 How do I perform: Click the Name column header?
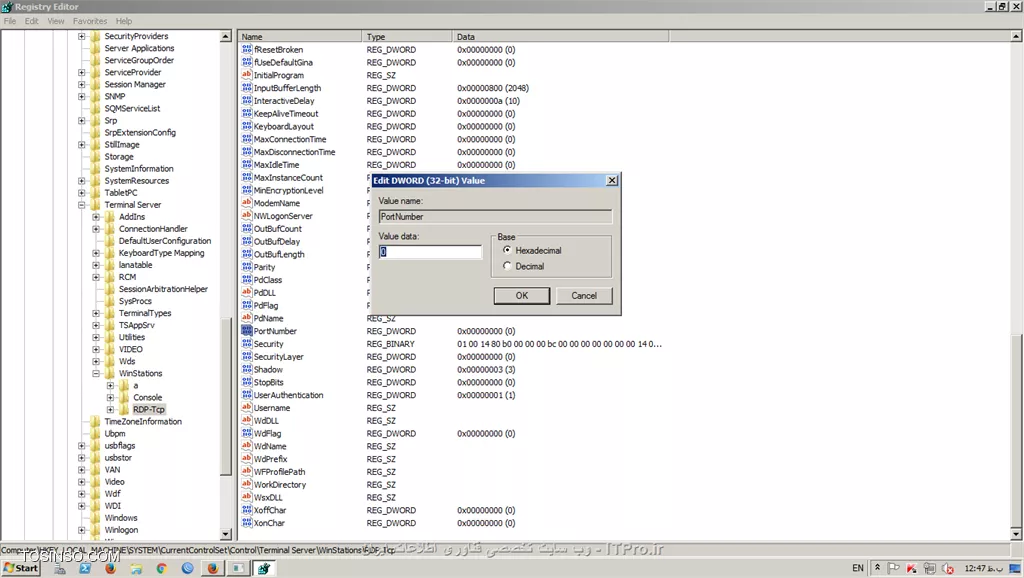tap(299, 37)
